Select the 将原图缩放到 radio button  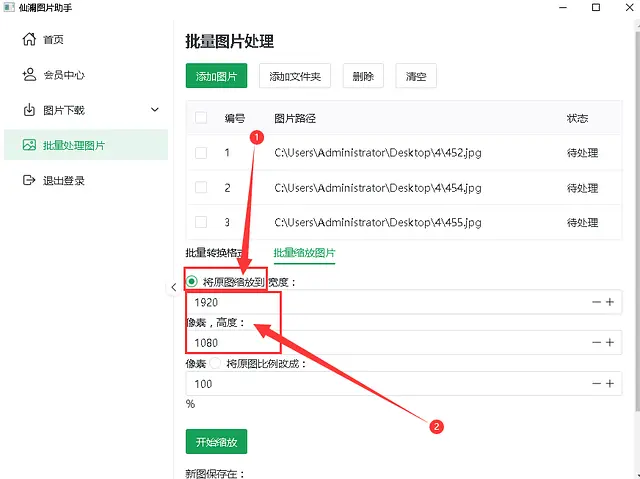[x=191, y=282]
